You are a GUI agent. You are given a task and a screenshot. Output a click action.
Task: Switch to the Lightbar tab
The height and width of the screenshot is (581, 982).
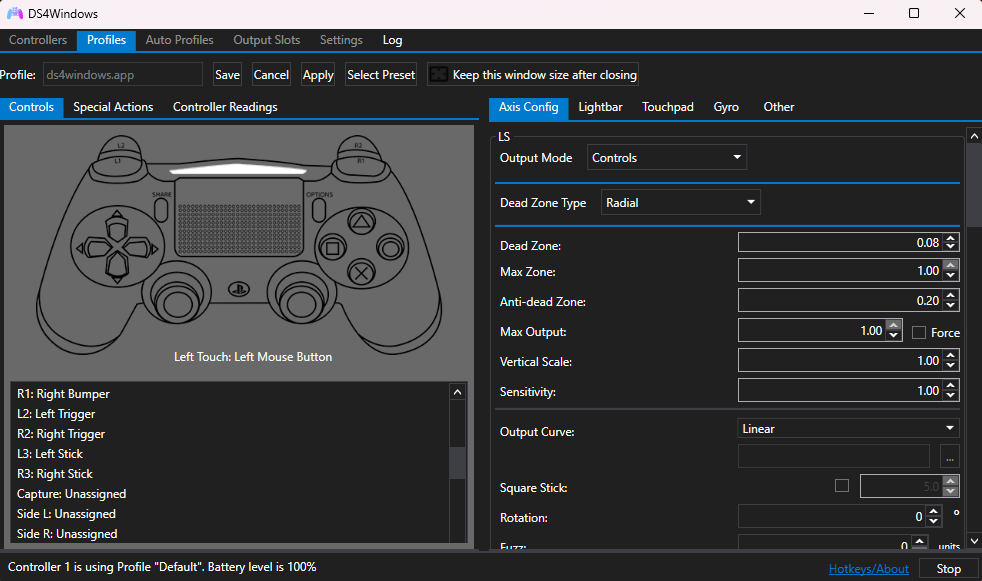pyautogui.click(x=600, y=106)
